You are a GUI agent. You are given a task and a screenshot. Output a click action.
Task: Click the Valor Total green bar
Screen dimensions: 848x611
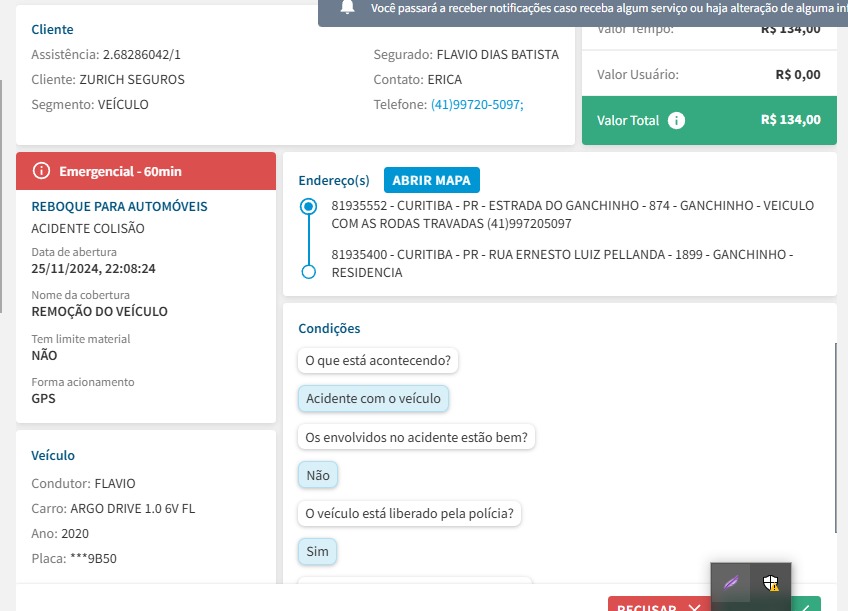point(709,120)
